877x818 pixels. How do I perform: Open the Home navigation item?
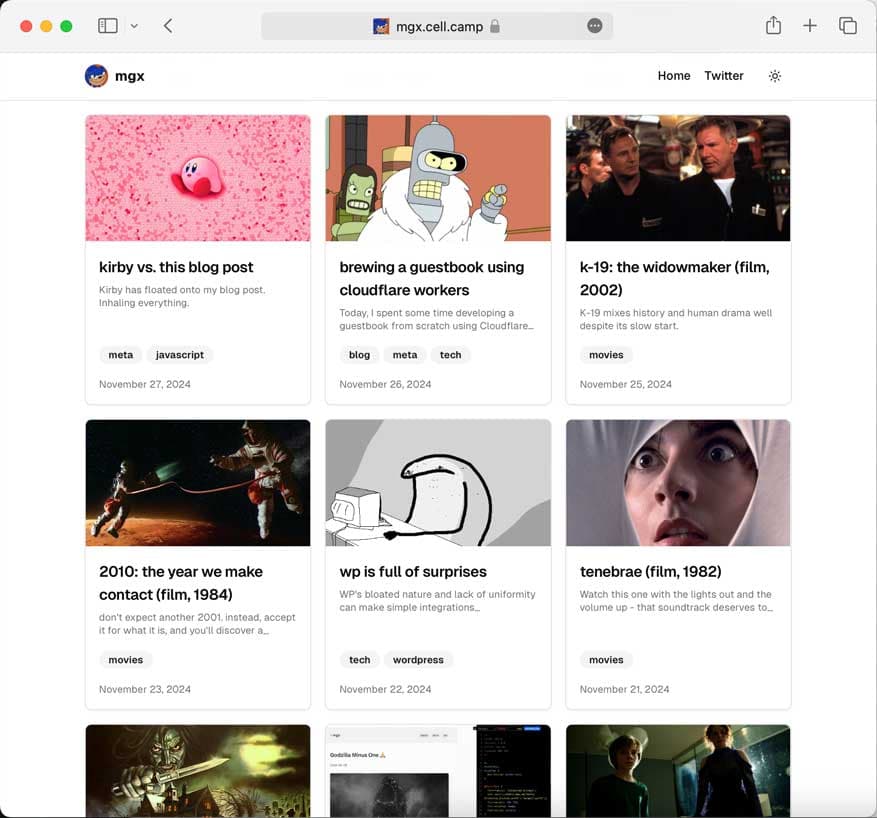pyautogui.click(x=673, y=75)
